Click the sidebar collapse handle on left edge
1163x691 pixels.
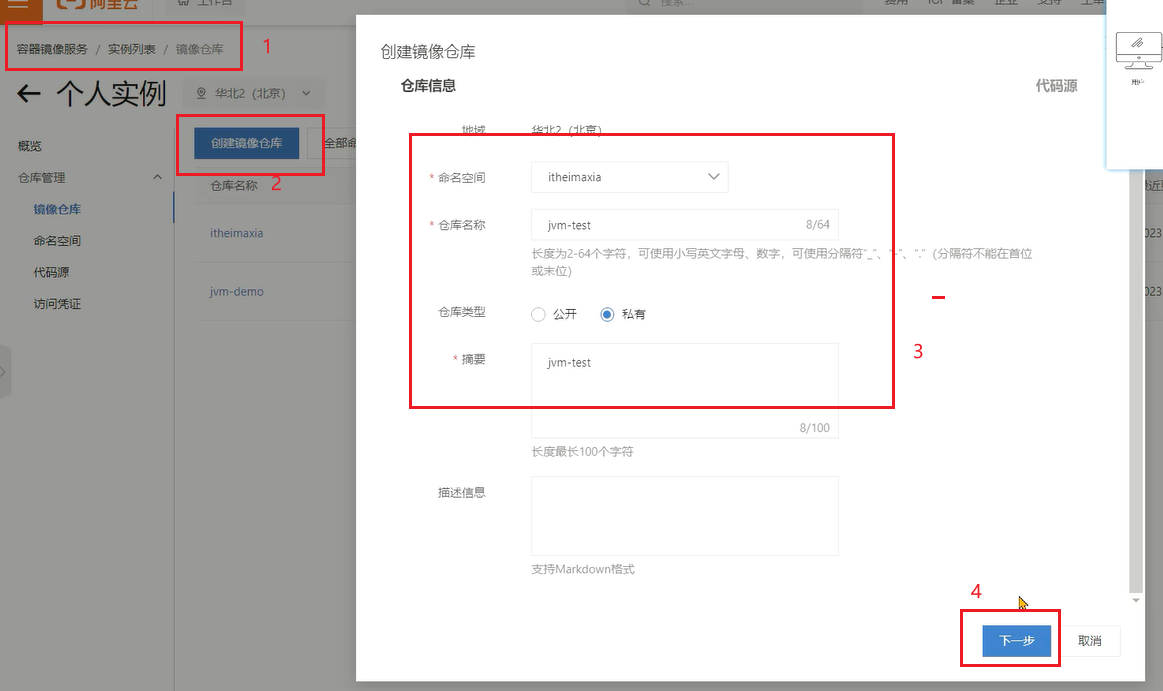coord(5,371)
